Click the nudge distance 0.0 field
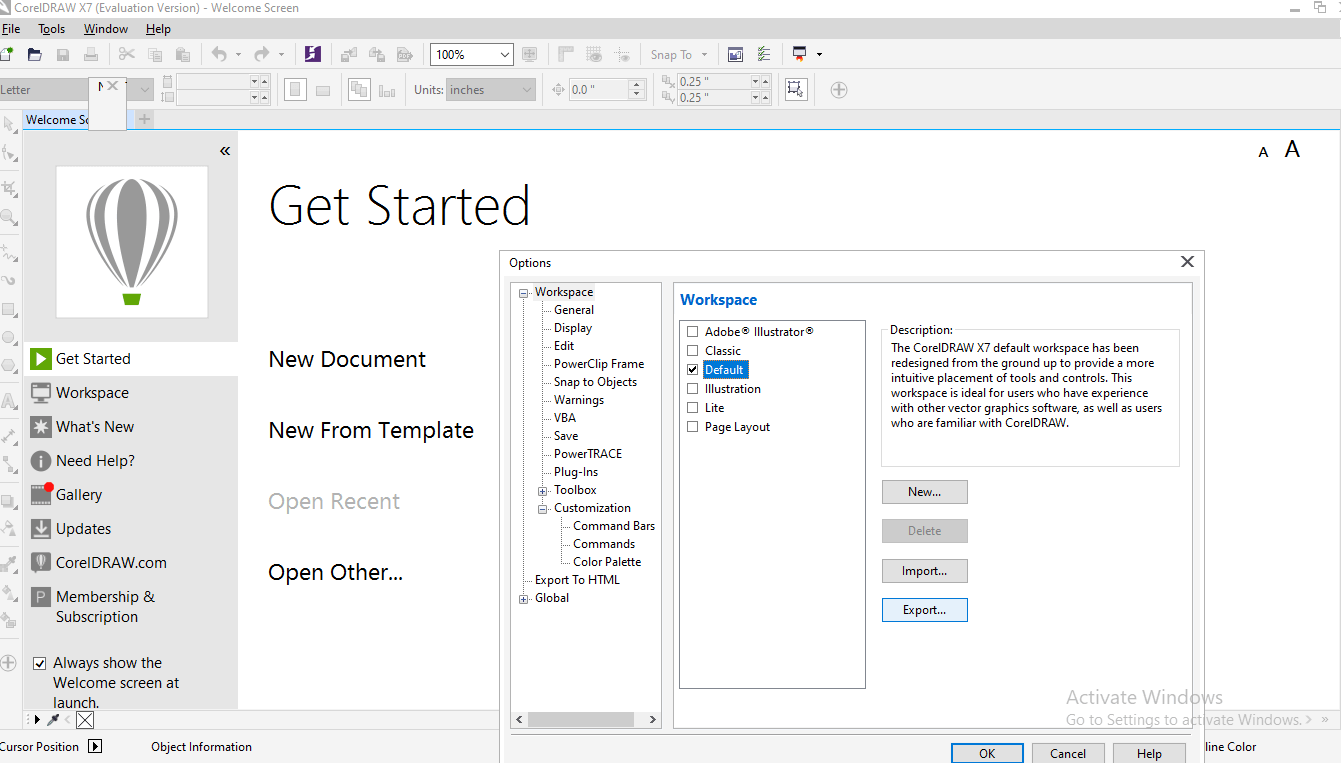Image resolution: width=1341 pixels, height=763 pixels. pos(598,90)
